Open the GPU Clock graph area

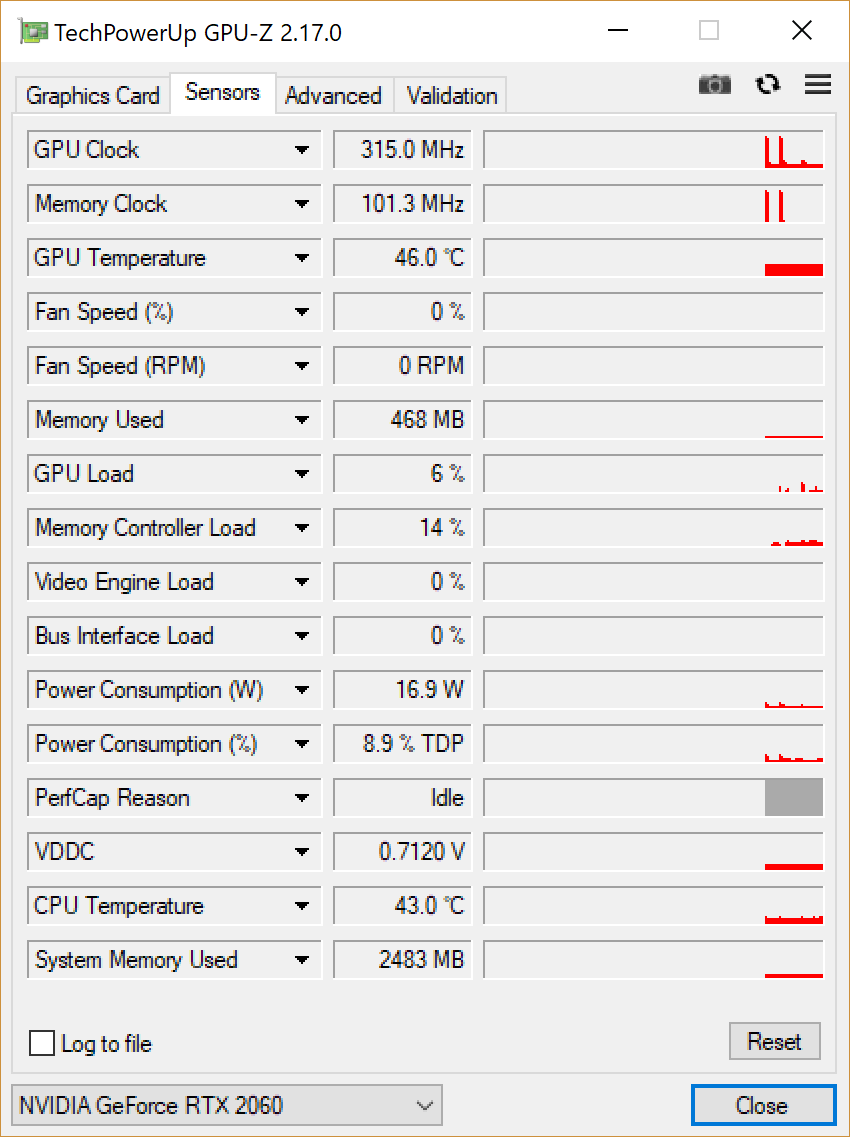[x=652, y=149]
